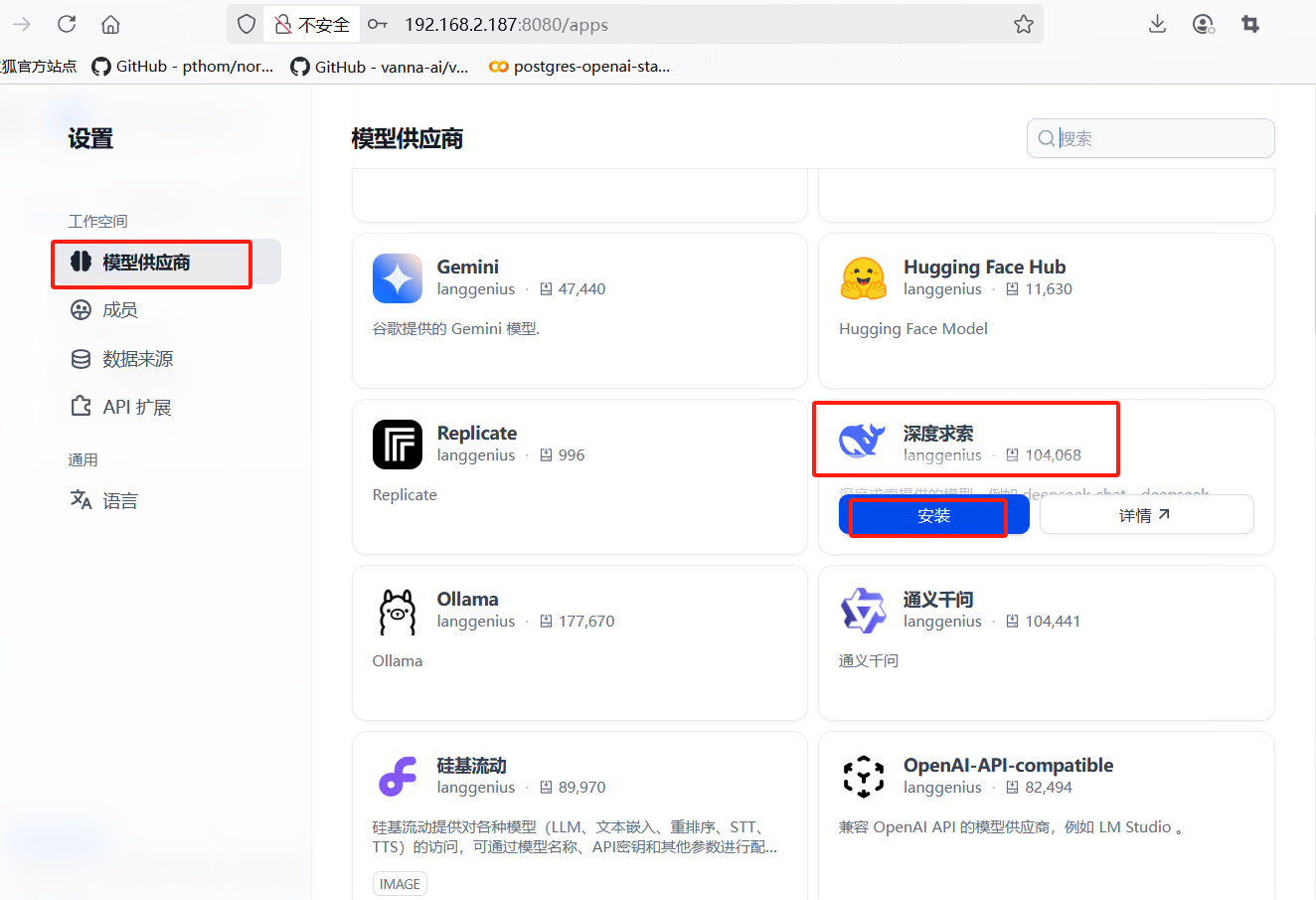Click the DeepSeek whale logo

pos(863,440)
